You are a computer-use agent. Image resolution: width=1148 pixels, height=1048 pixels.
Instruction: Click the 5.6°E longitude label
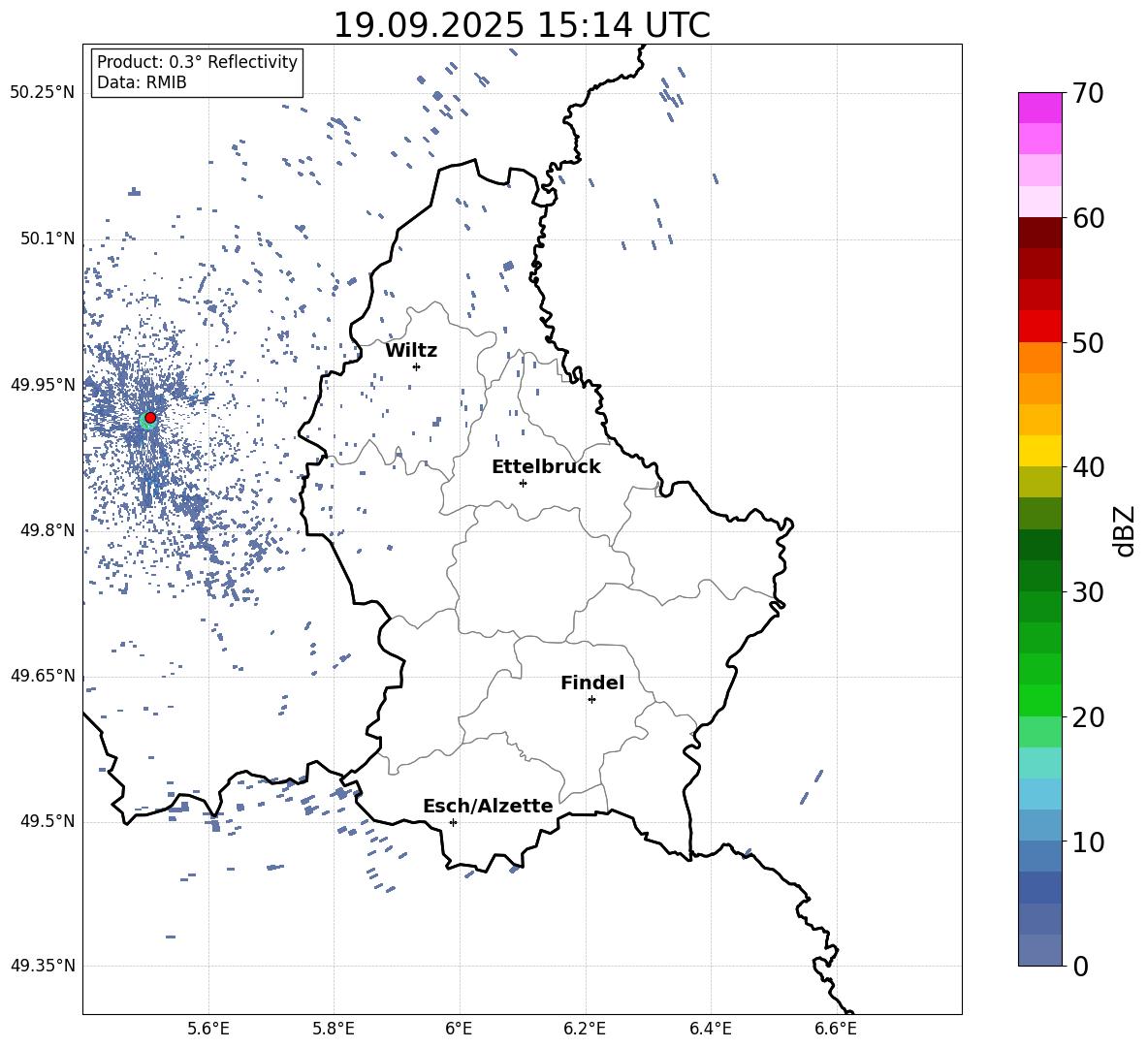click(x=208, y=1029)
